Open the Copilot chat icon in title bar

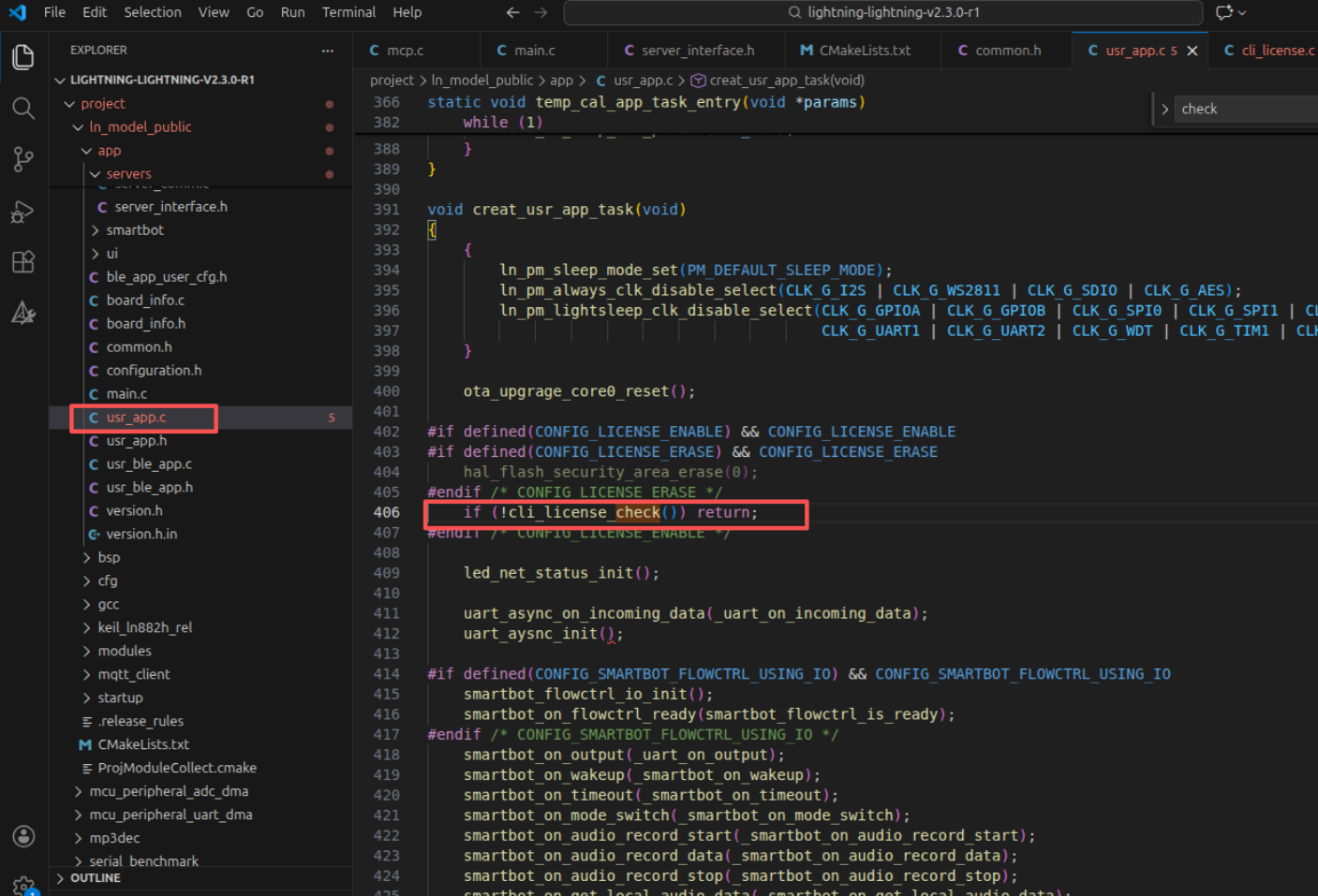pos(1224,12)
